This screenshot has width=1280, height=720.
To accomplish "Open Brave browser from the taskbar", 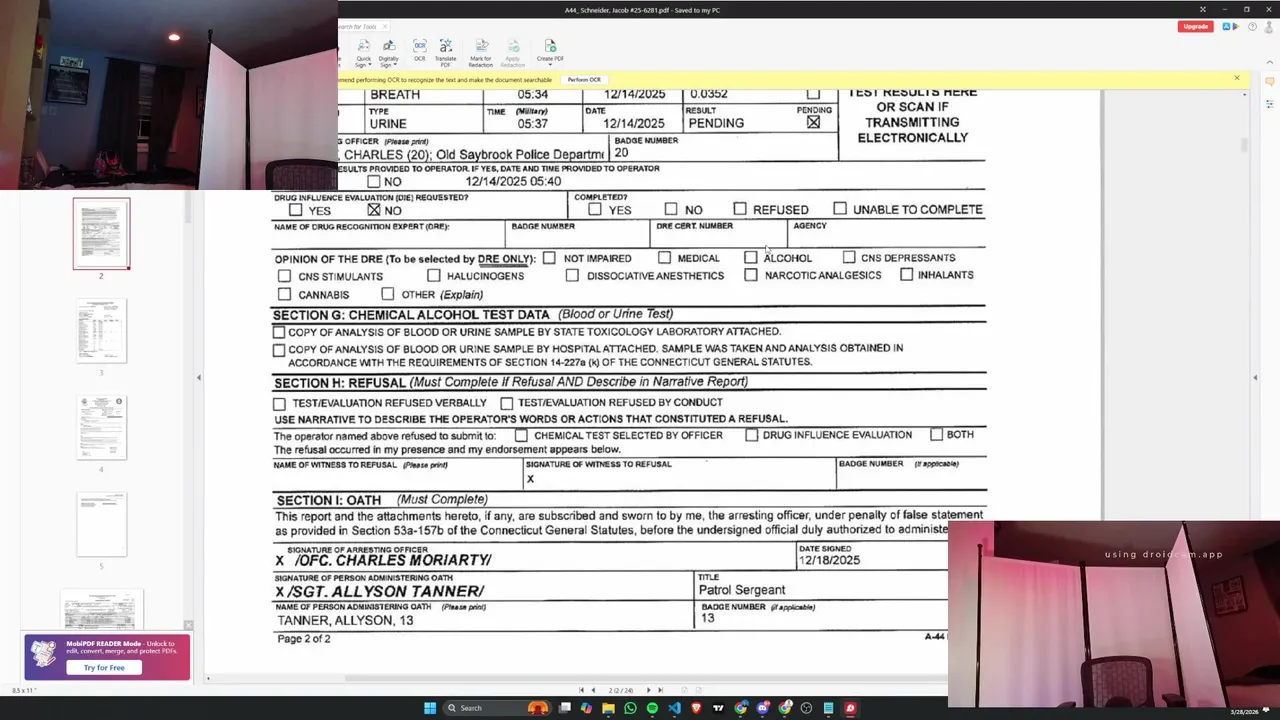I will 696,708.
